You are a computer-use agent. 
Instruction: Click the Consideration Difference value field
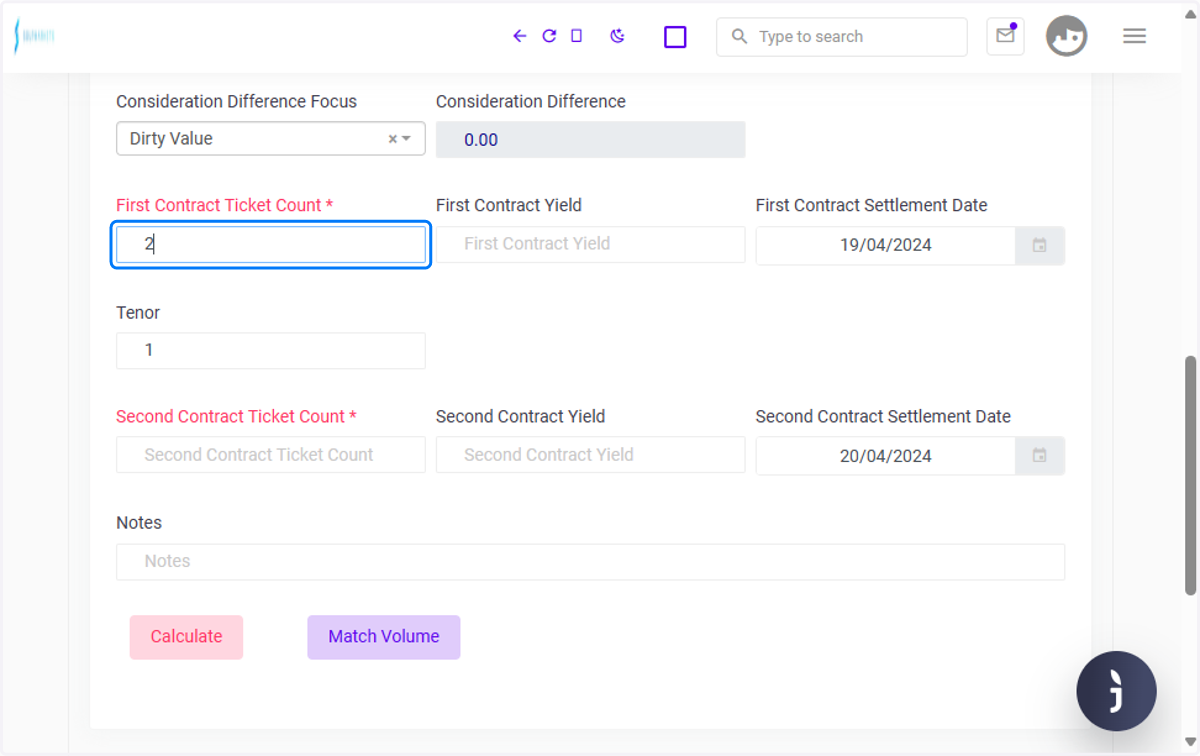pos(590,140)
